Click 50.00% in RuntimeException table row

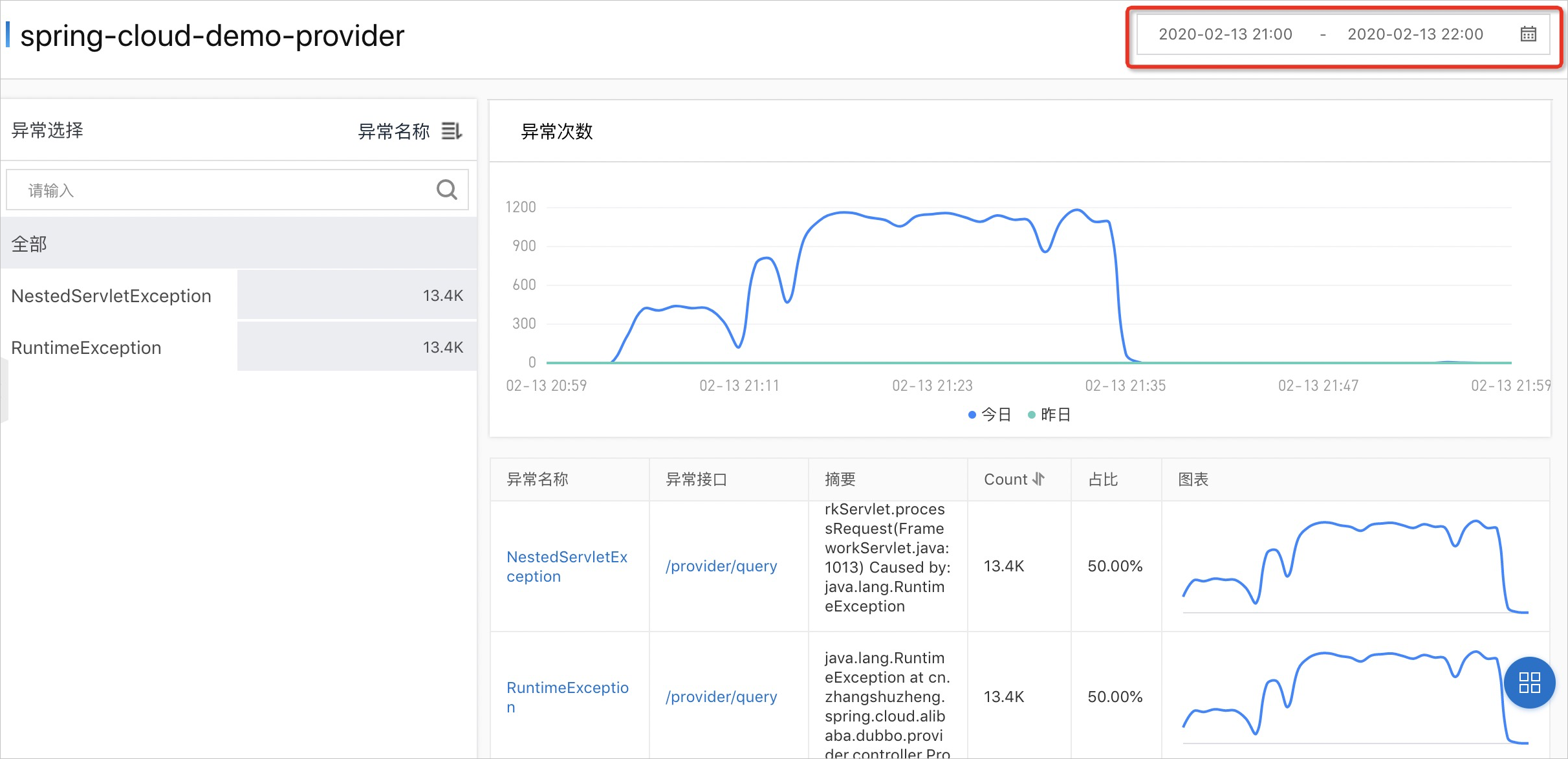point(1115,698)
